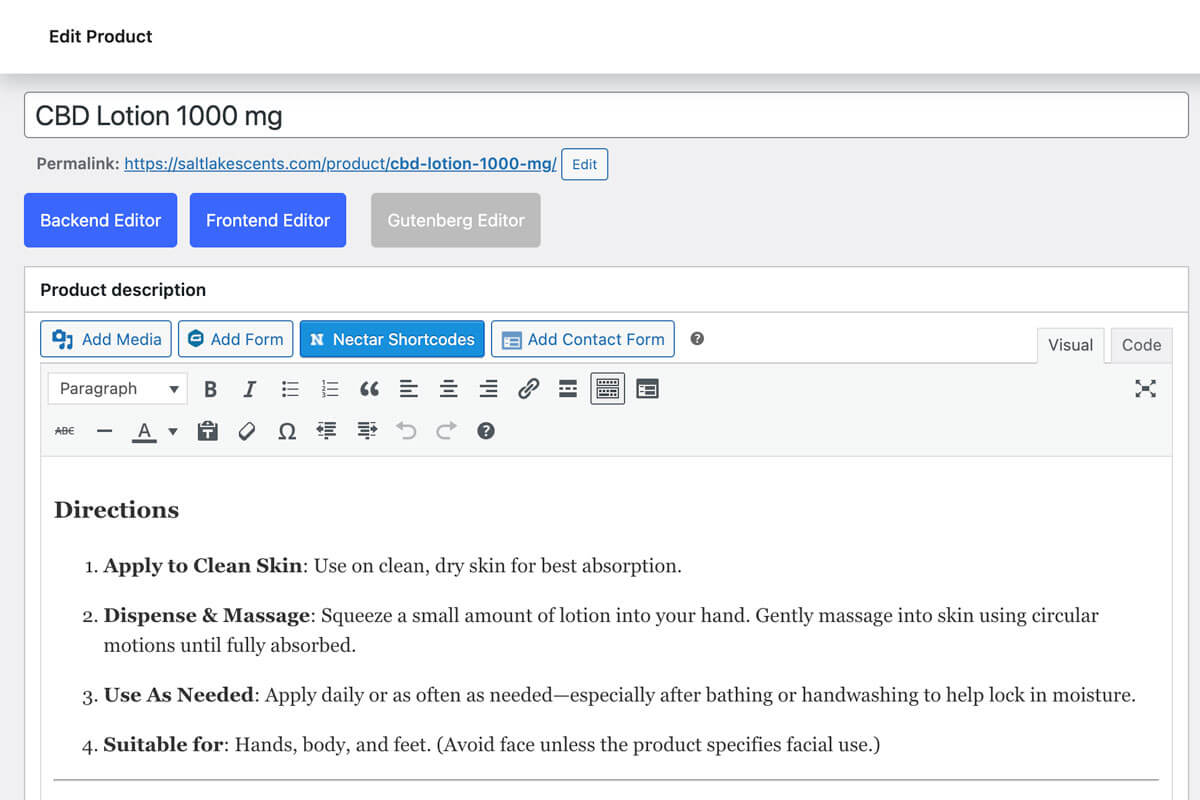Select the Visual editor tab
The width and height of the screenshot is (1200, 800).
1070,345
